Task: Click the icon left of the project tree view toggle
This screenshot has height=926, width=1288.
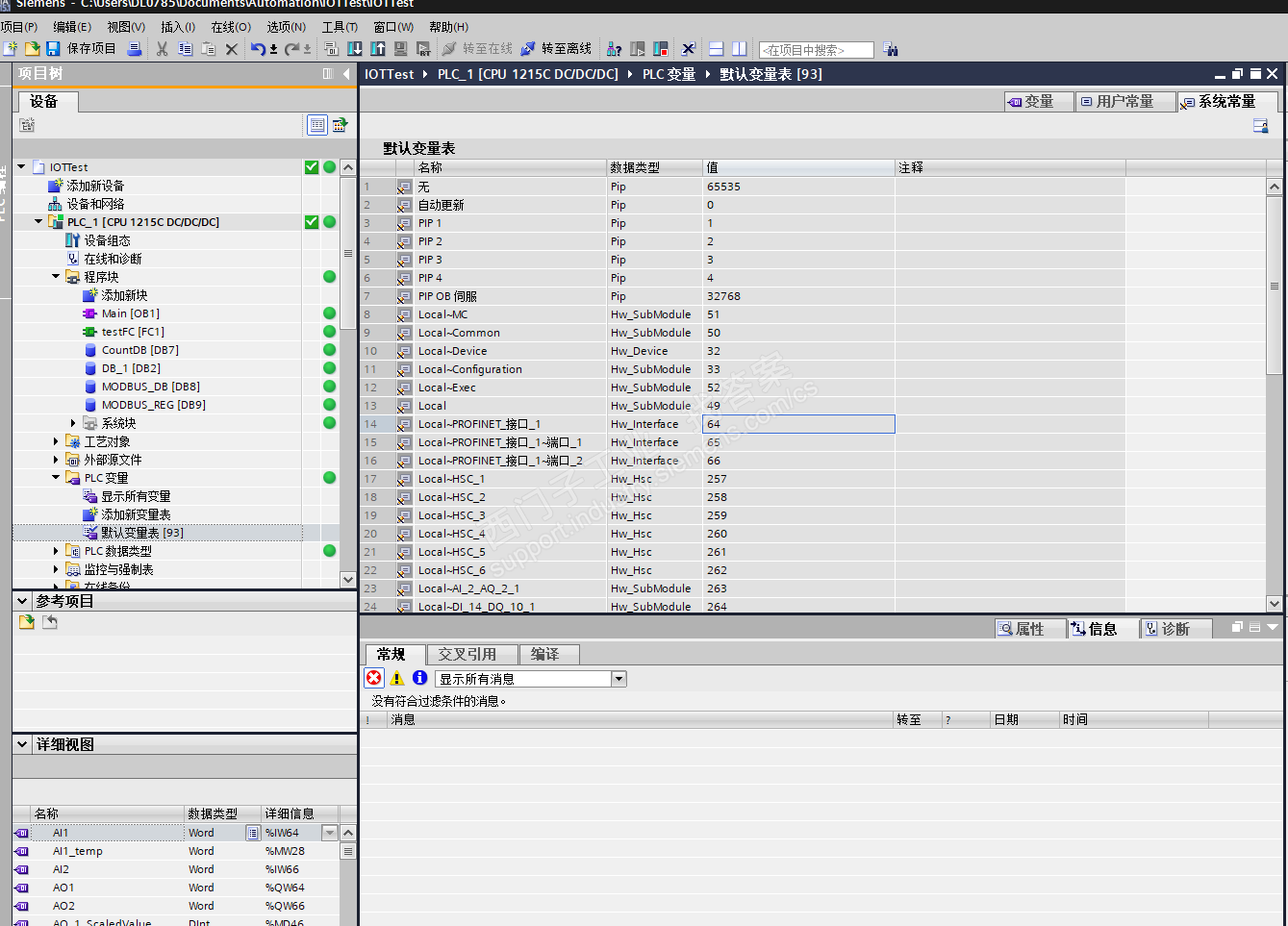Action: (27, 125)
